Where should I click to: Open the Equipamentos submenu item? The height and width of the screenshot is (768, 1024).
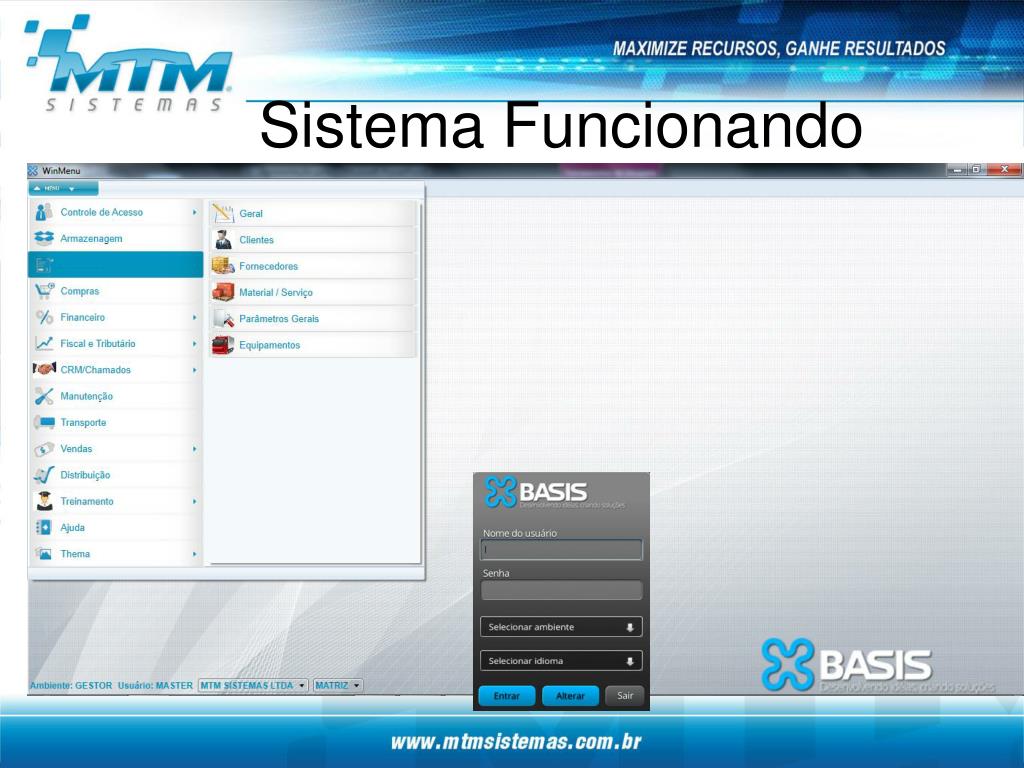(x=312, y=345)
